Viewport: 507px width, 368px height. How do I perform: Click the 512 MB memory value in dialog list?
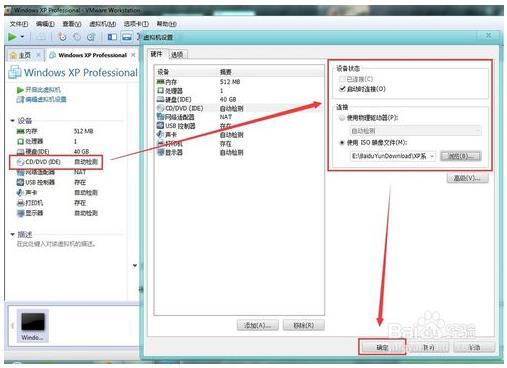click(x=230, y=82)
